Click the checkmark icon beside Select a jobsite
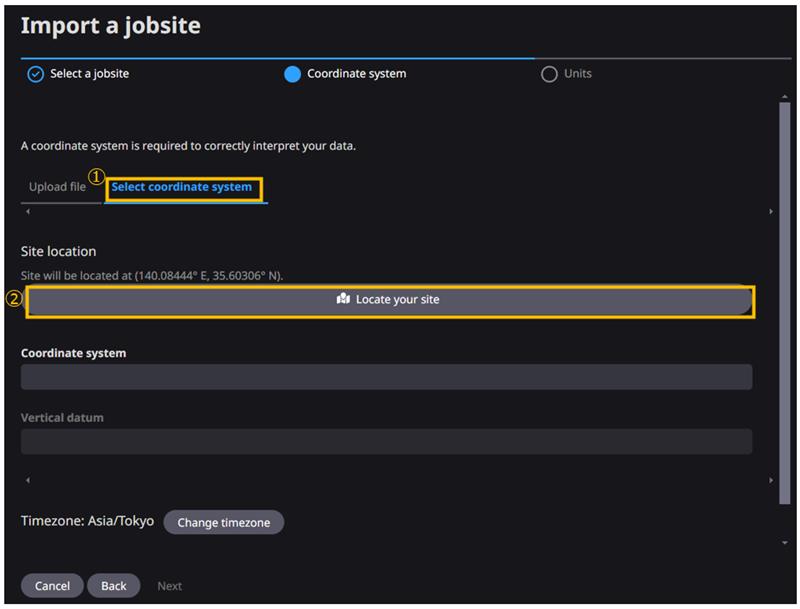 [x=35, y=74]
